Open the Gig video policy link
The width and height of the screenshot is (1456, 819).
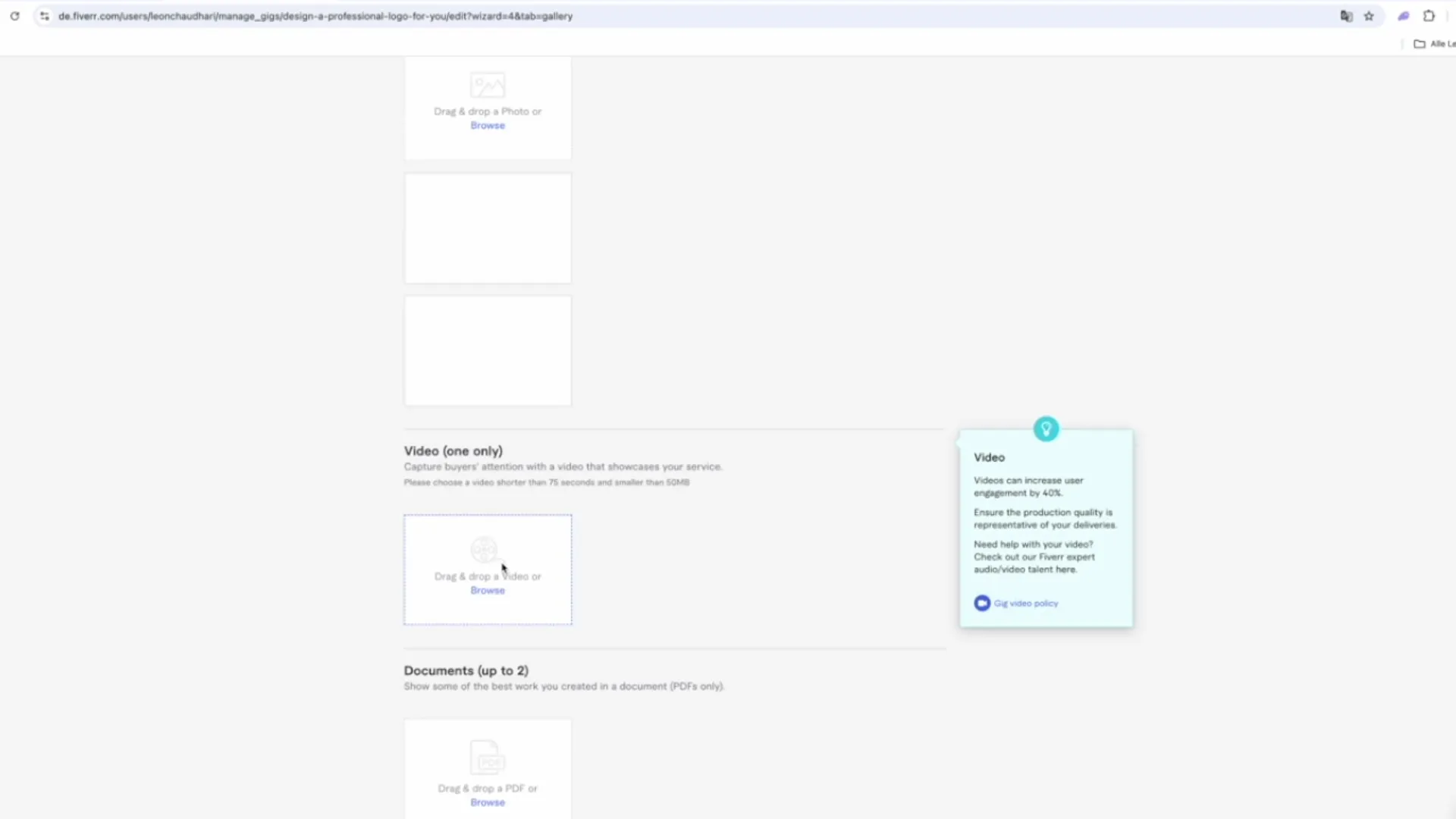(1026, 604)
